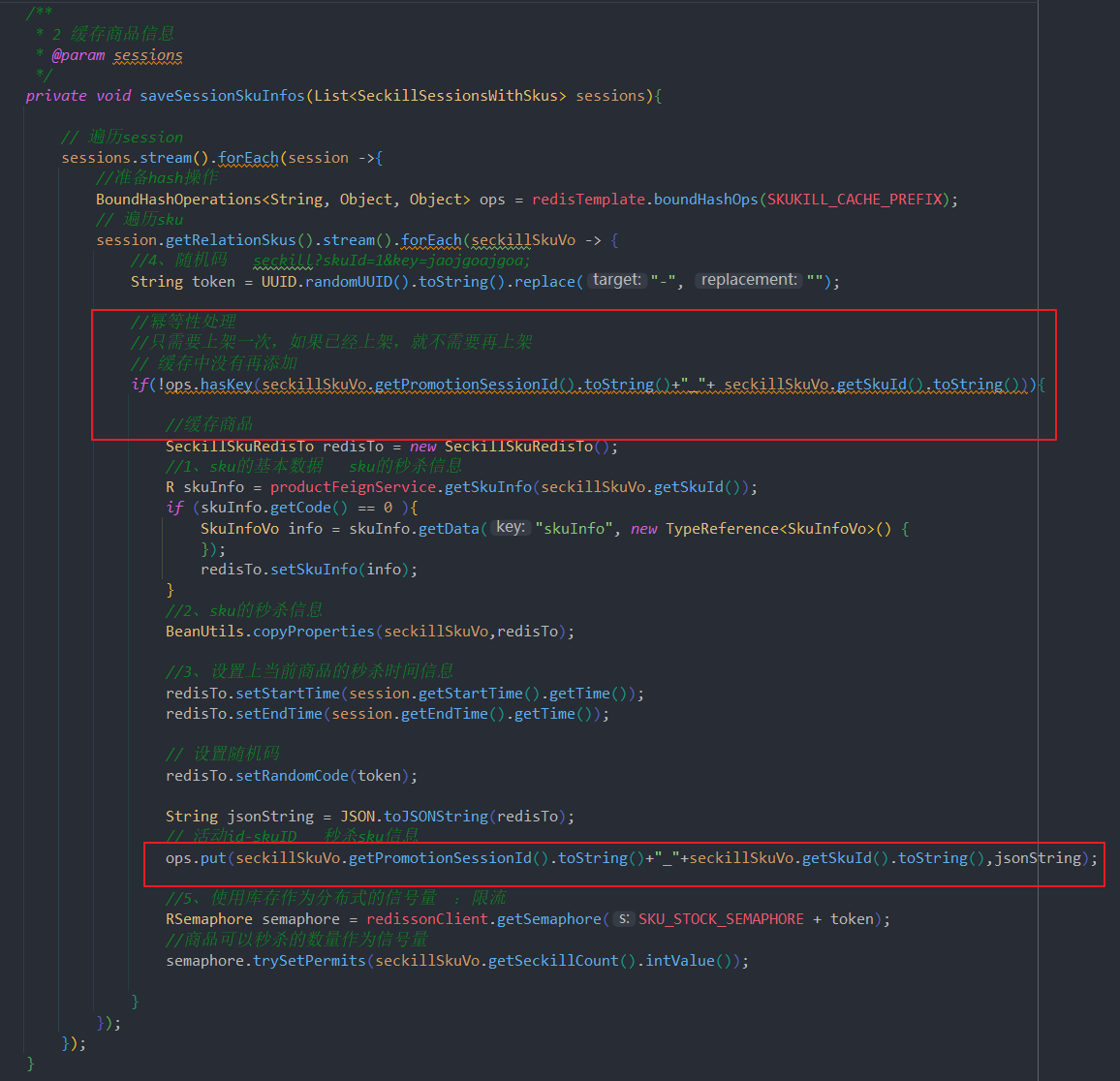Image resolution: width=1120 pixels, height=1081 pixels.
Task: Click the redisTemplate field reference
Action: [588, 200]
